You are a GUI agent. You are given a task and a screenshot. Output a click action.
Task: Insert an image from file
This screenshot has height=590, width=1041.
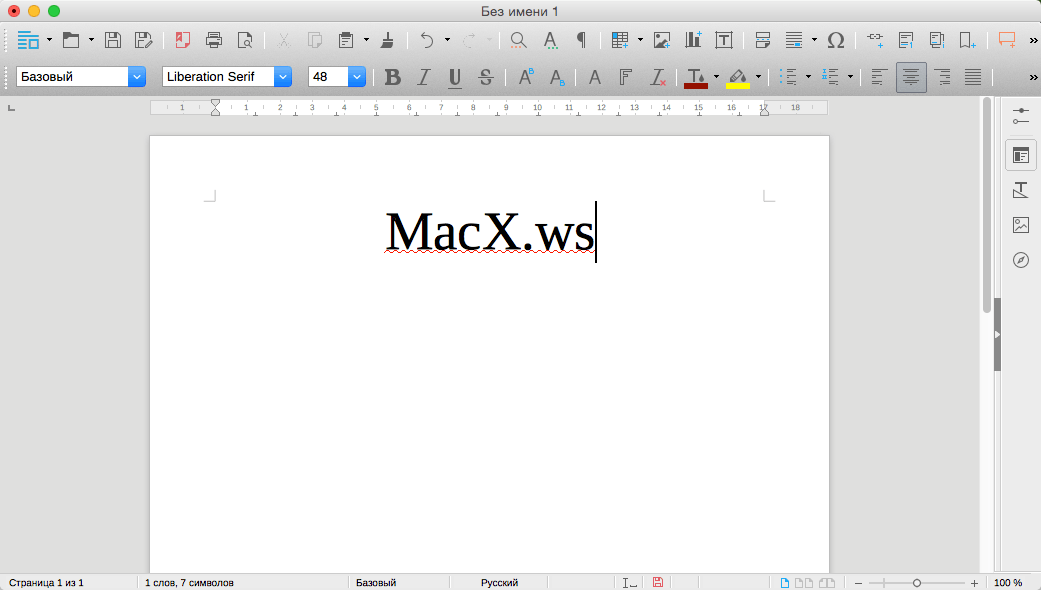(x=662, y=40)
